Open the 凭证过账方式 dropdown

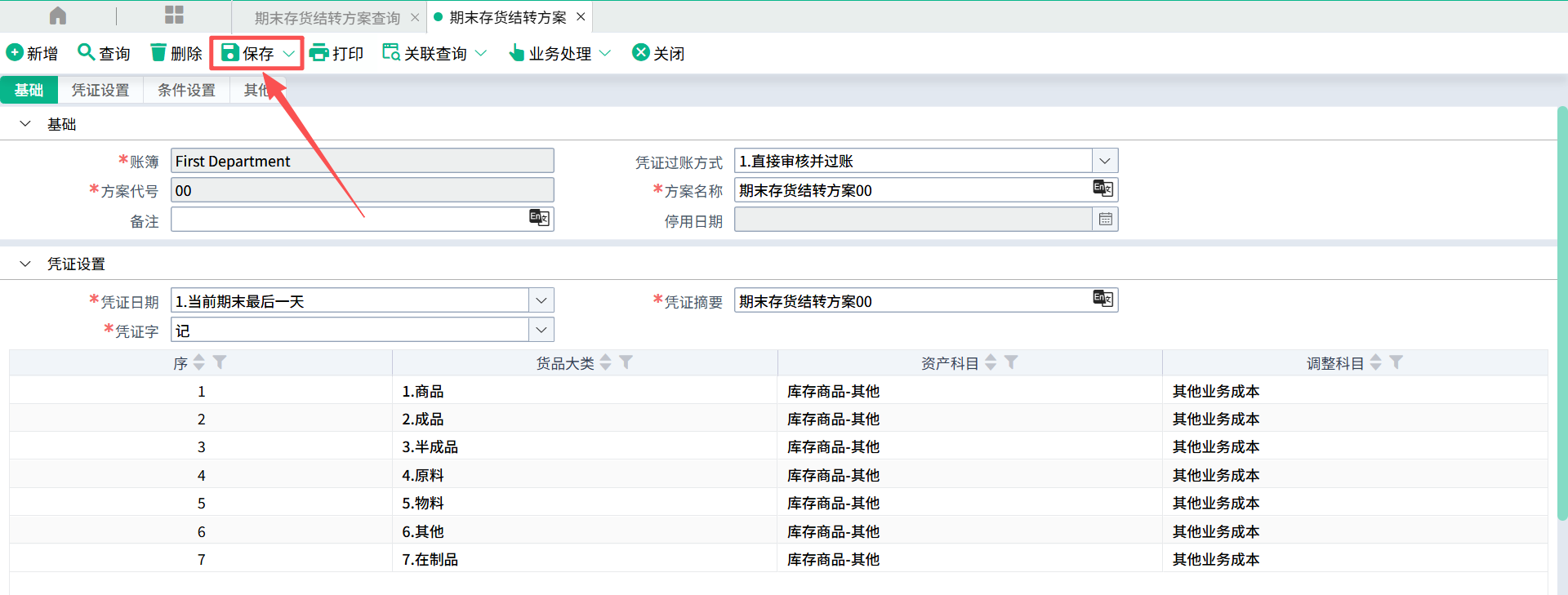[1104, 161]
